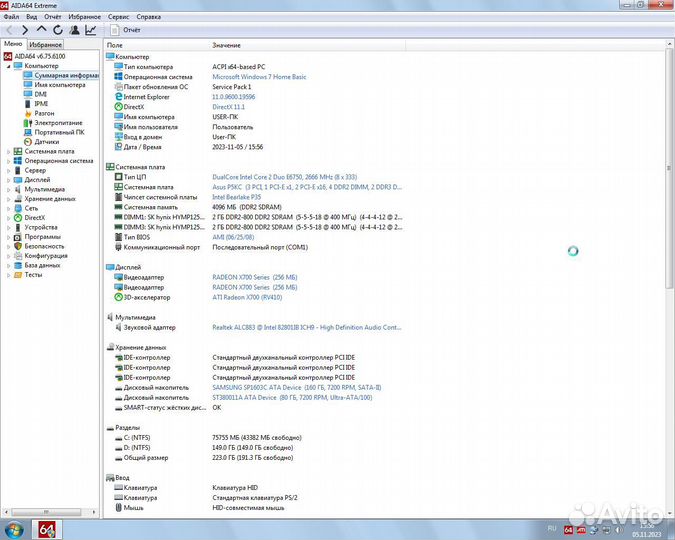
Task: Click the Звуковой адаптер speaker icon
Action: pyautogui.click(x=118, y=327)
